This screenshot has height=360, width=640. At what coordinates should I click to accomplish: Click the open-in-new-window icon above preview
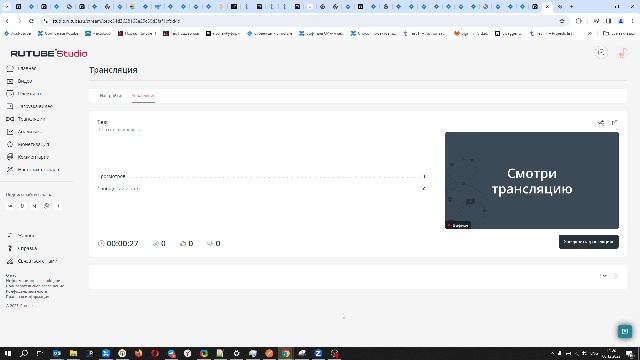coord(614,122)
